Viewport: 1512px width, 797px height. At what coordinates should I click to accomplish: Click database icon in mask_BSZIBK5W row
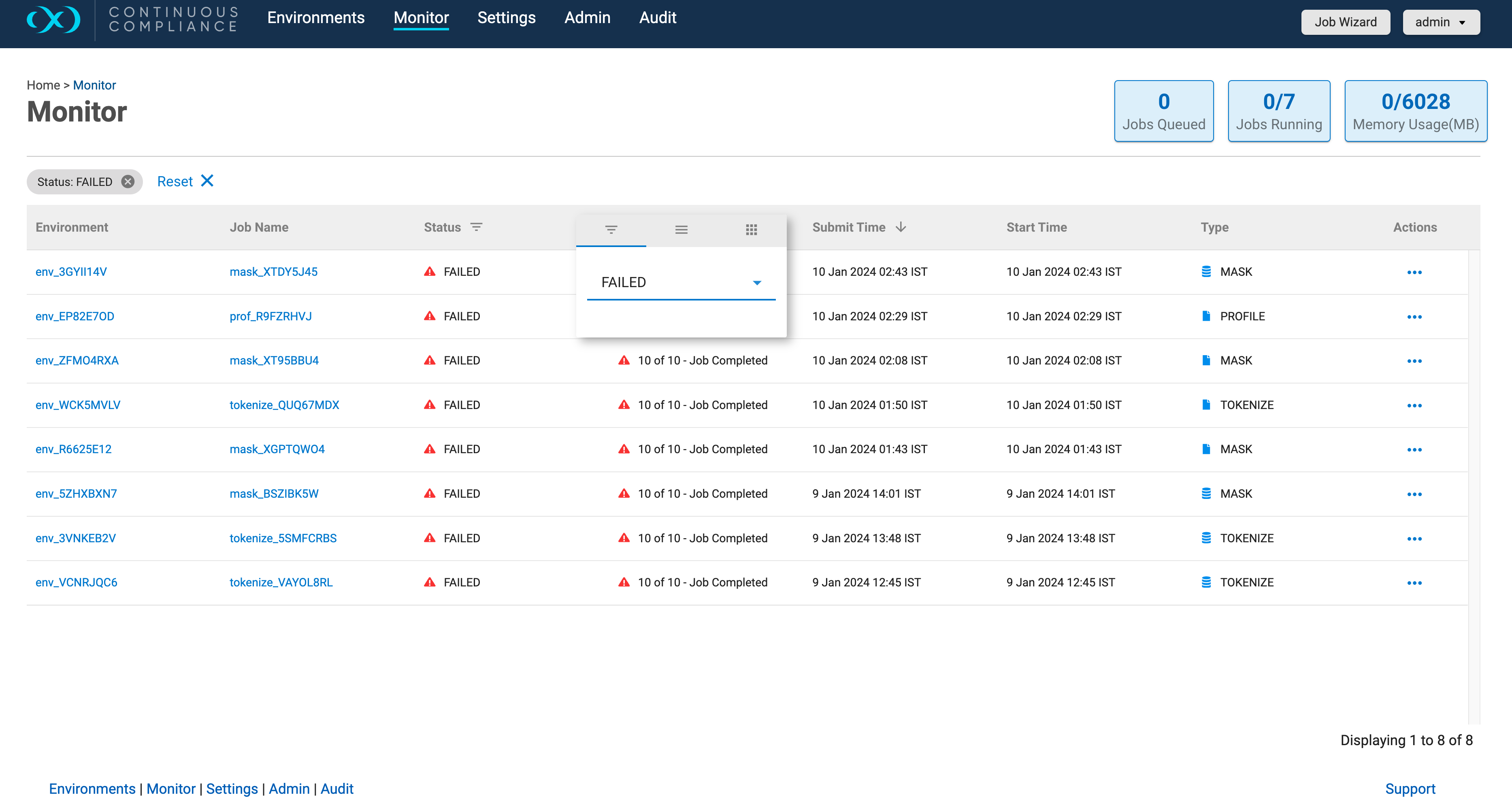click(x=1206, y=494)
